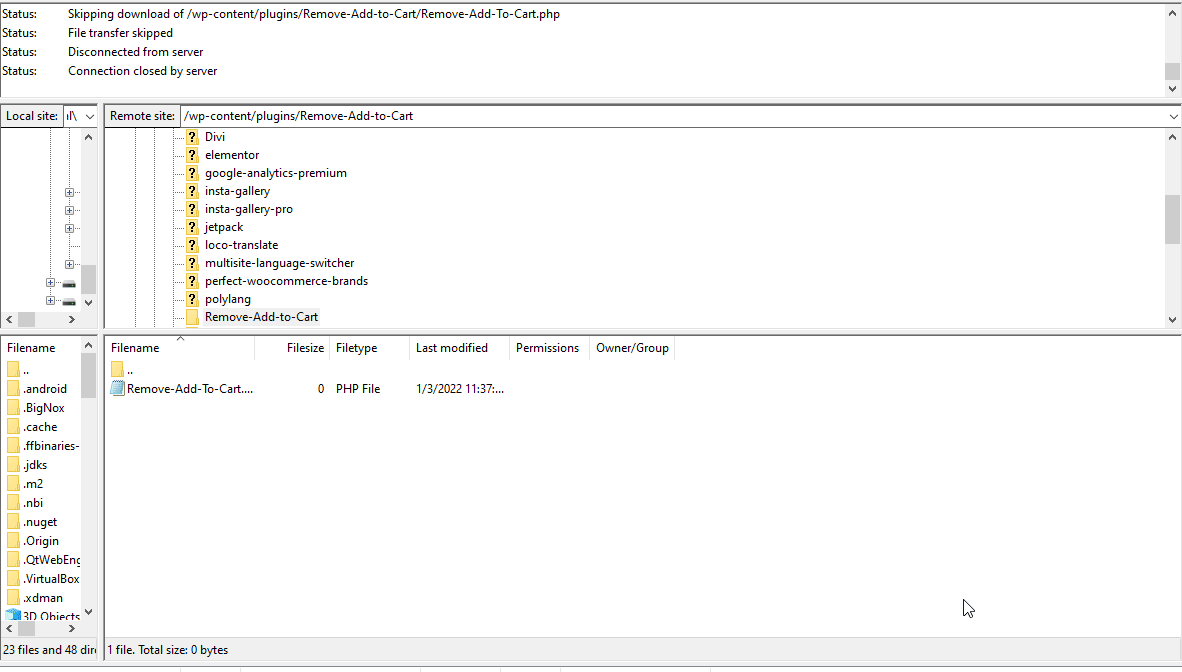Click the jetpack folder question mark icon
This screenshot has width=1182, height=672.
(192, 227)
